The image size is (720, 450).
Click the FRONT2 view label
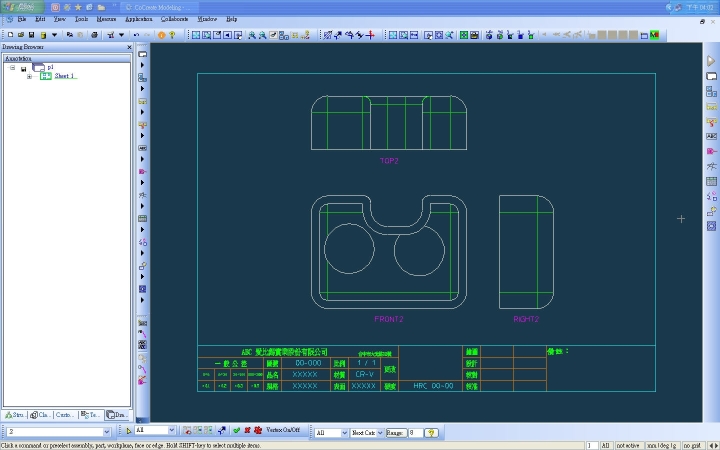point(388,319)
